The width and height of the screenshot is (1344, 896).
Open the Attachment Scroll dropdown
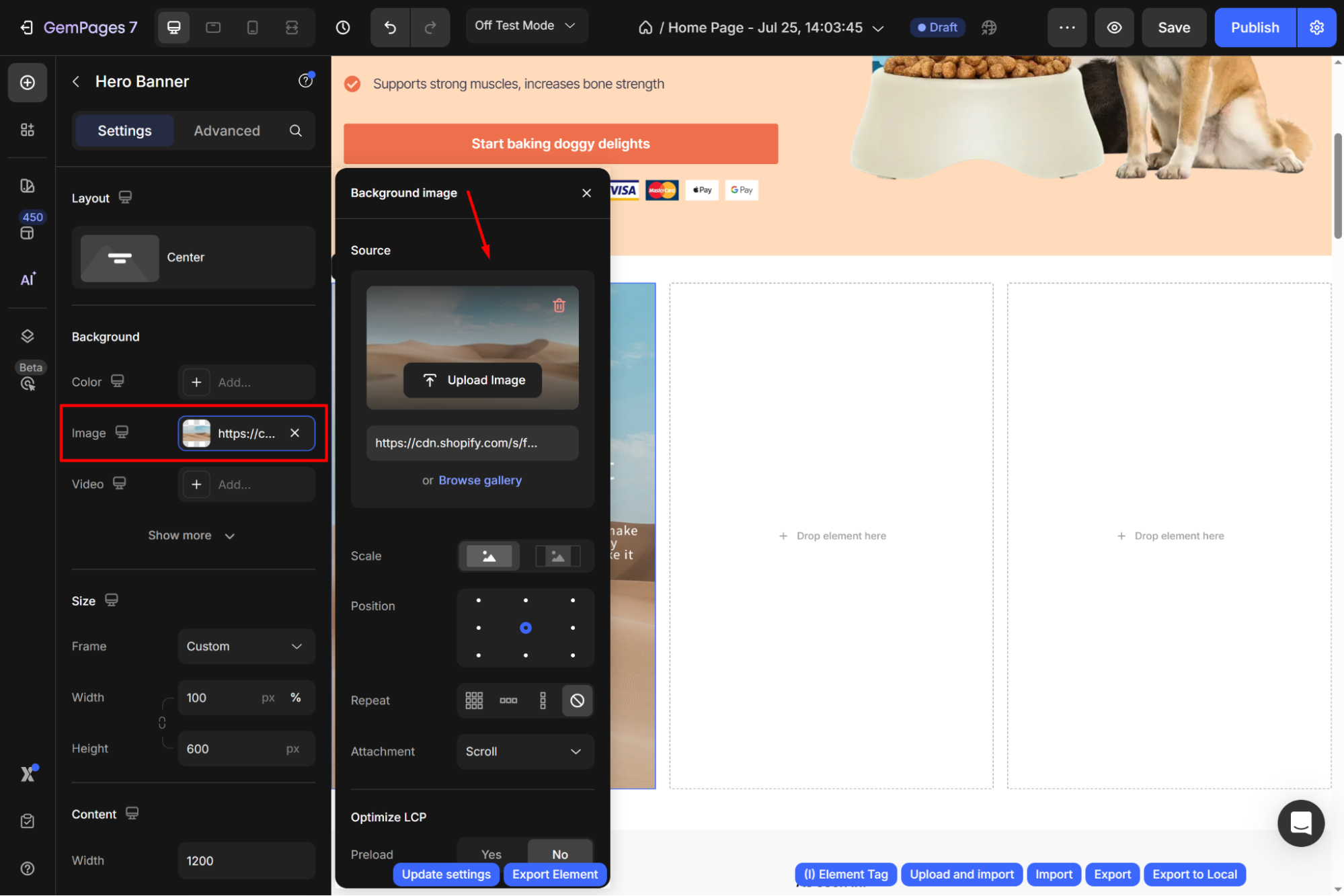(524, 751)
